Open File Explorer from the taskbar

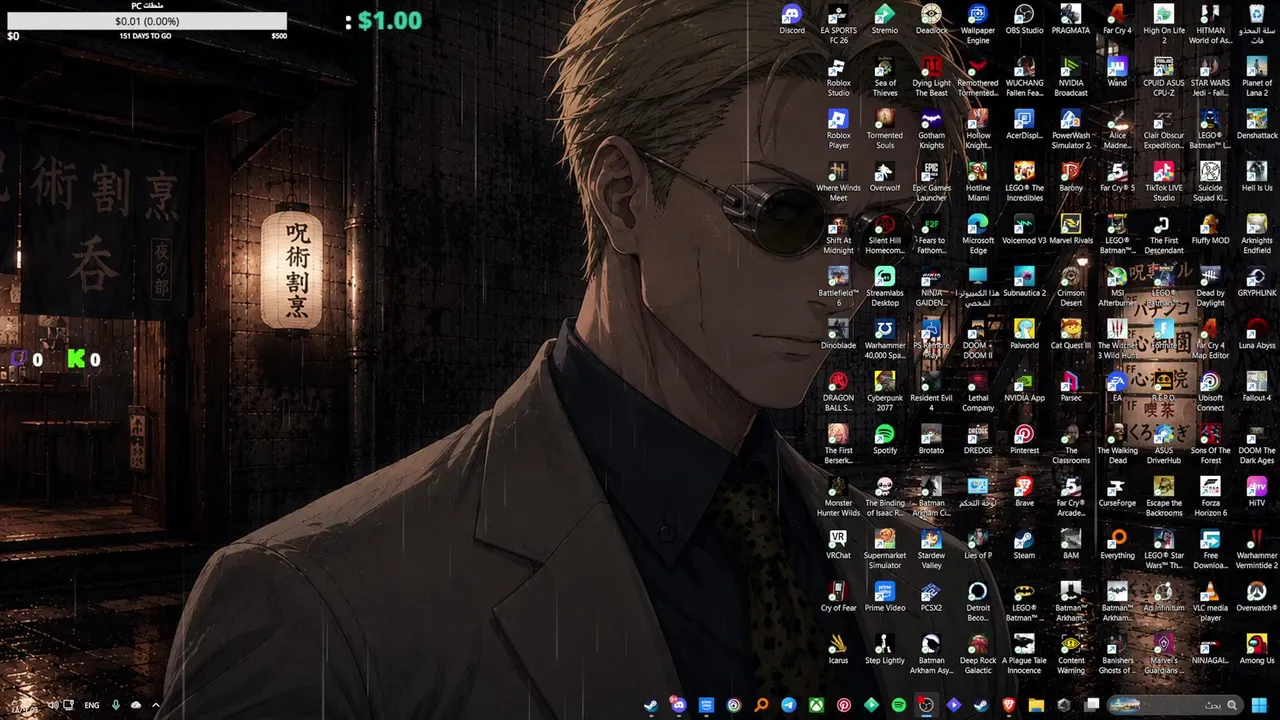click(x=1036, y=705)
